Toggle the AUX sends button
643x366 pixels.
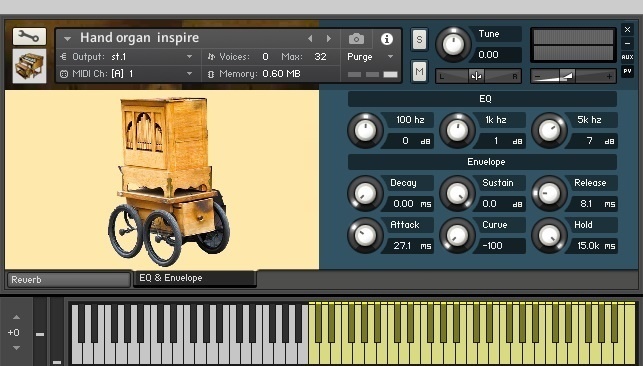(627, 57)
